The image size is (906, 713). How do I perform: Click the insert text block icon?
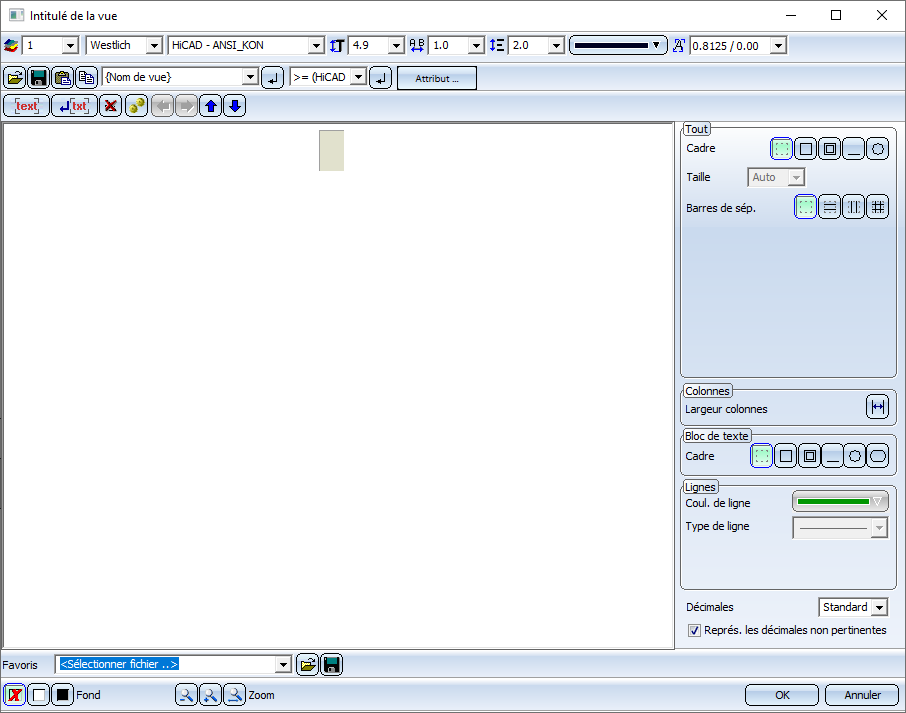point(27,106)
